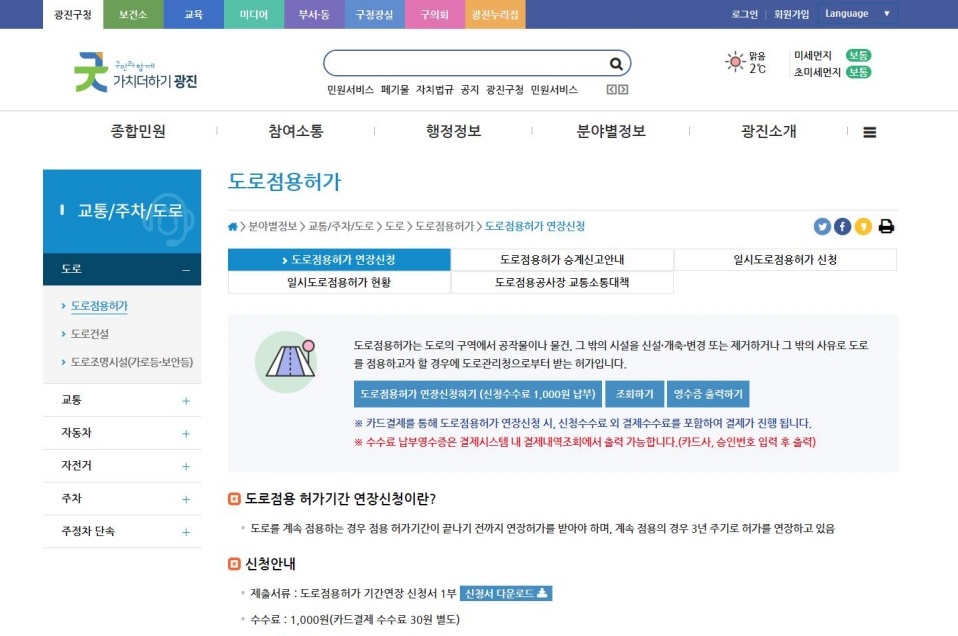
Task: Show next search keywords arrow
Action: tap(623, 90)
